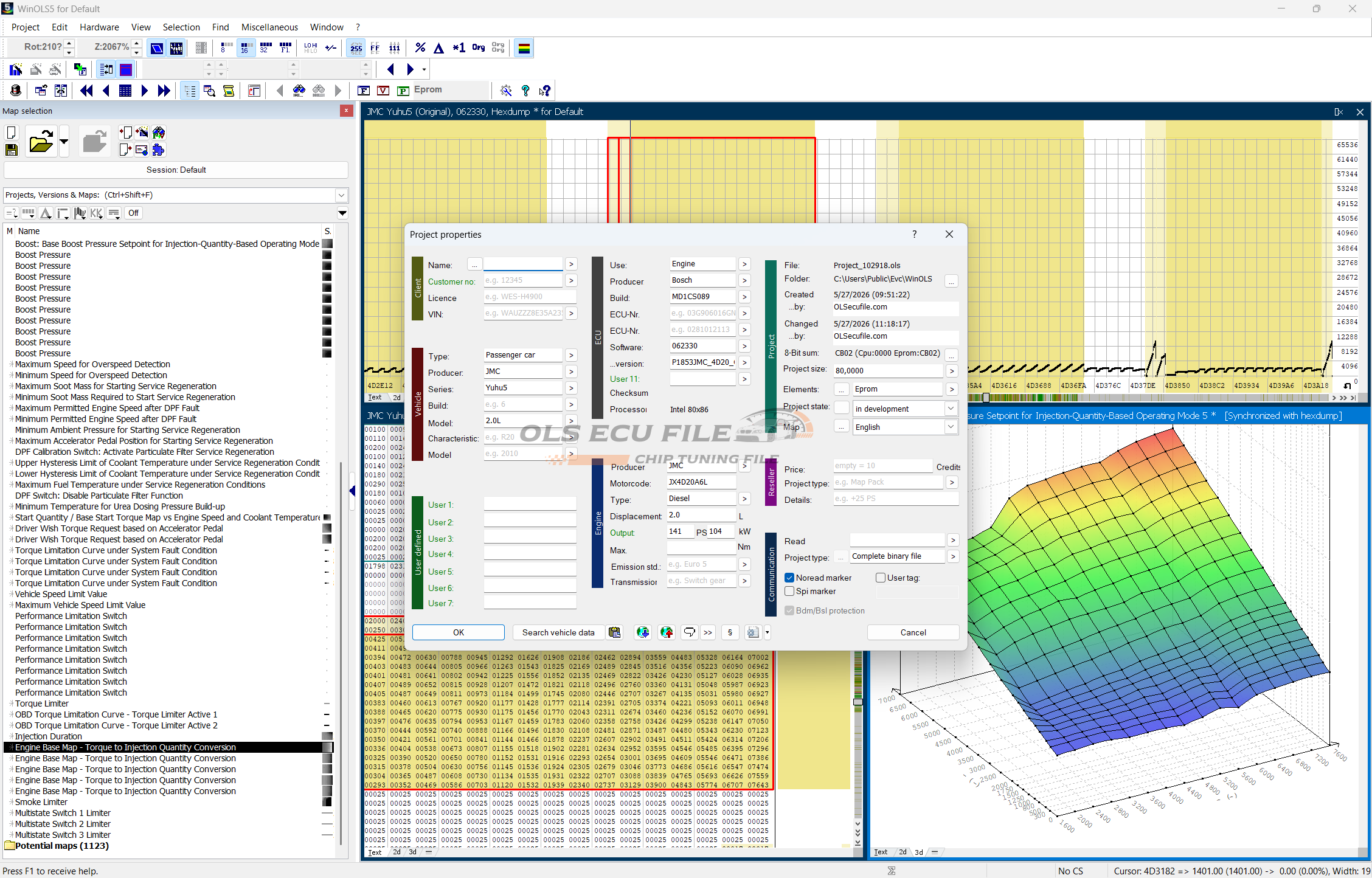Select the 16-bit data width toolbar icon
The width and height of the screenshot is (1372, 878).
click(x=245, y=47)
